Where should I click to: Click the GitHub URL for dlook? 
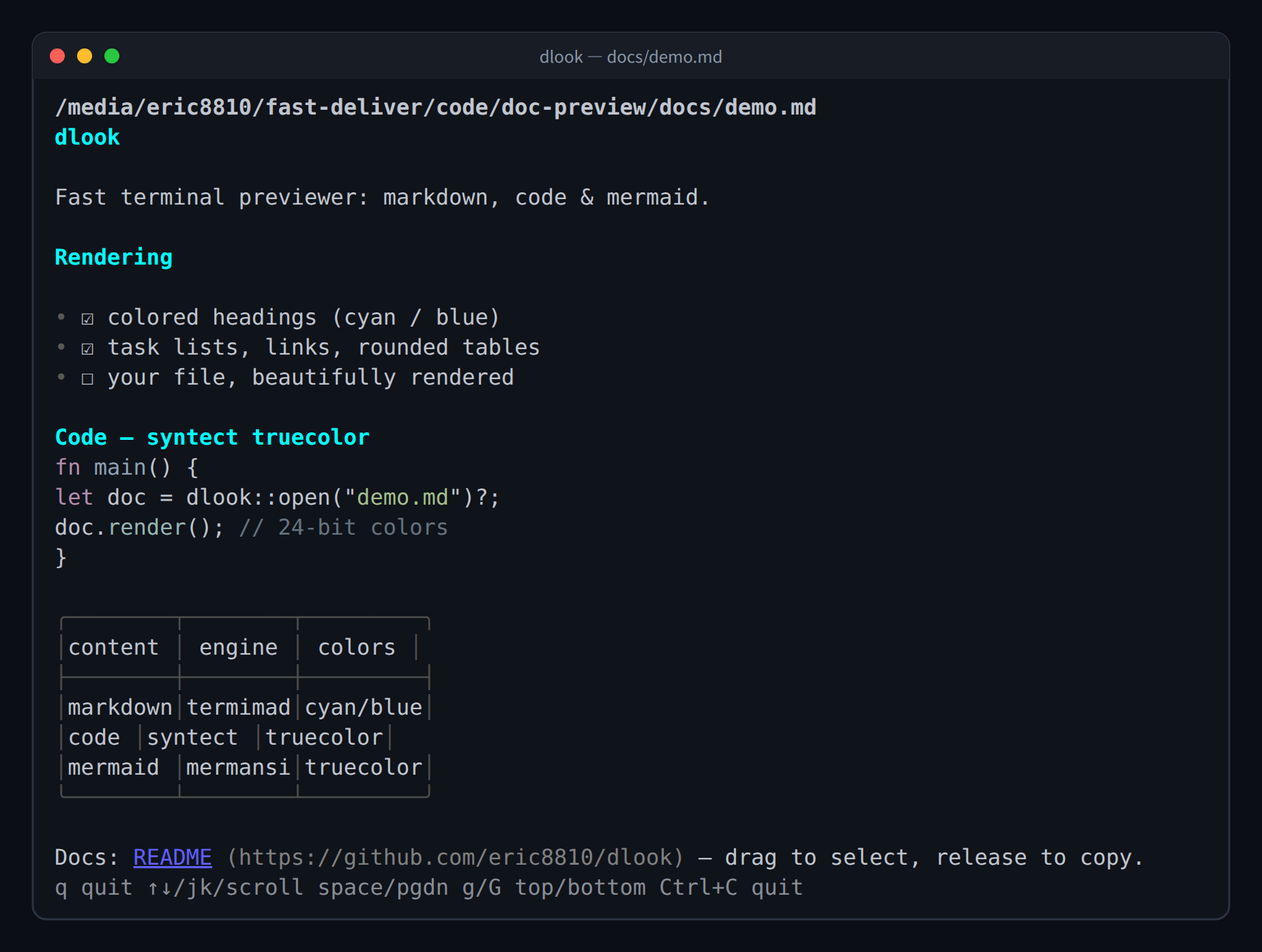(455, 857)
